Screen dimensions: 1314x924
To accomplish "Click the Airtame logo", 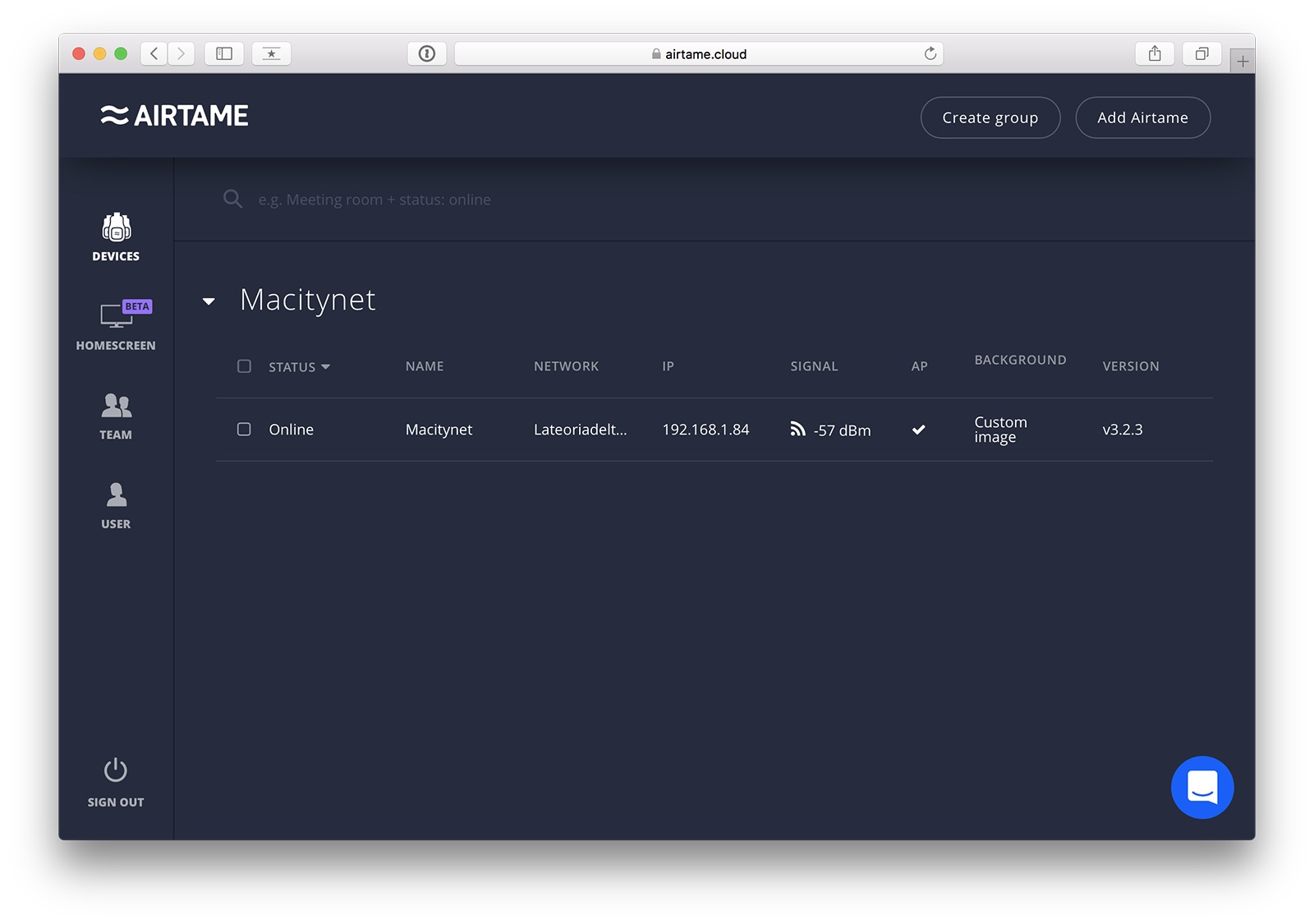I will click(x=174, y=116).
